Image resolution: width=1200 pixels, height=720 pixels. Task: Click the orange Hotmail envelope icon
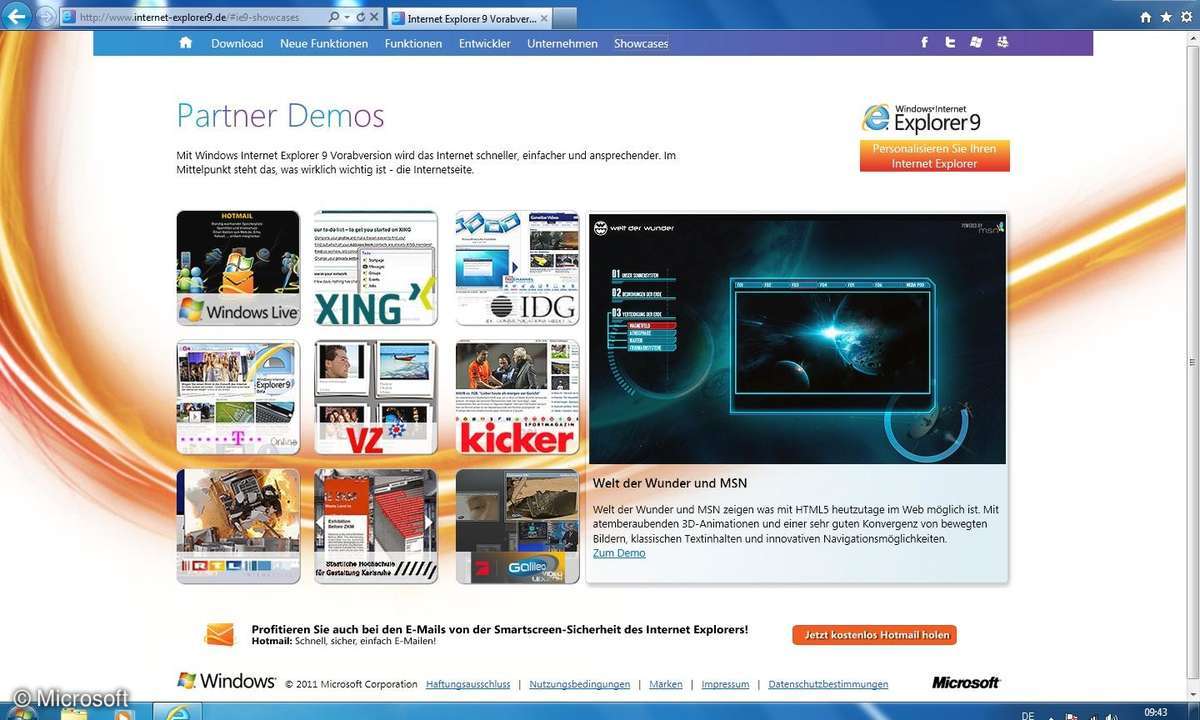tap(219, 634)
